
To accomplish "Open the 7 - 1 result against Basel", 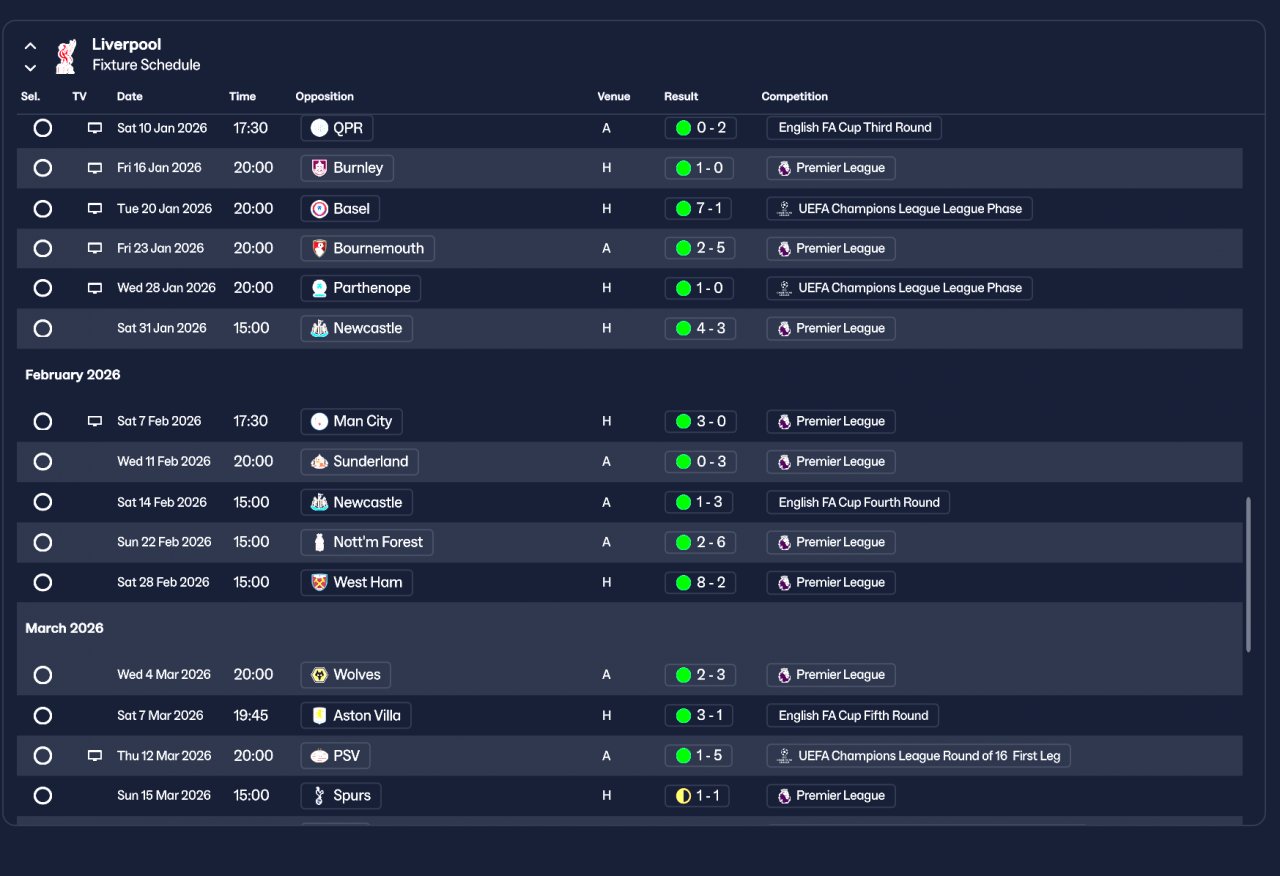I will point(700,209).
